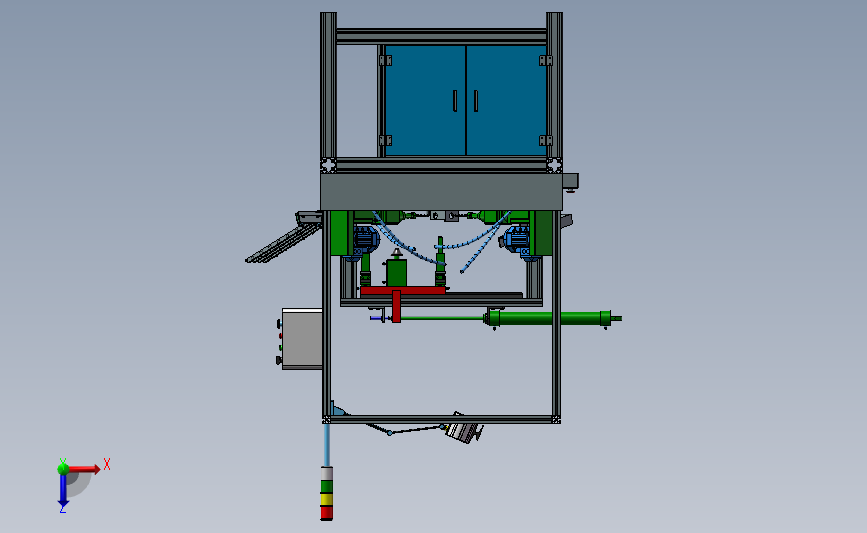Select the green segment of the signal tower light

tap(327, 487)
